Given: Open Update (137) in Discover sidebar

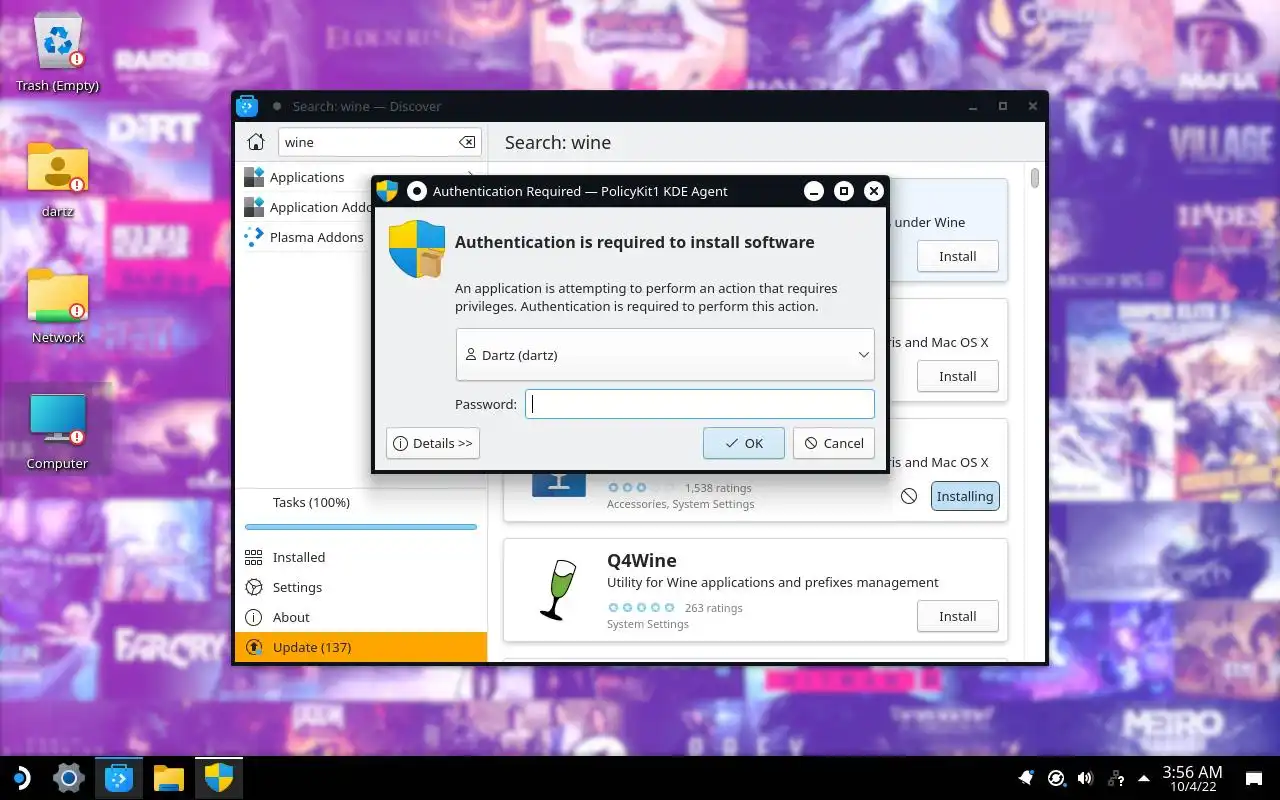Looking at the screenshot, I should point(360,647).
